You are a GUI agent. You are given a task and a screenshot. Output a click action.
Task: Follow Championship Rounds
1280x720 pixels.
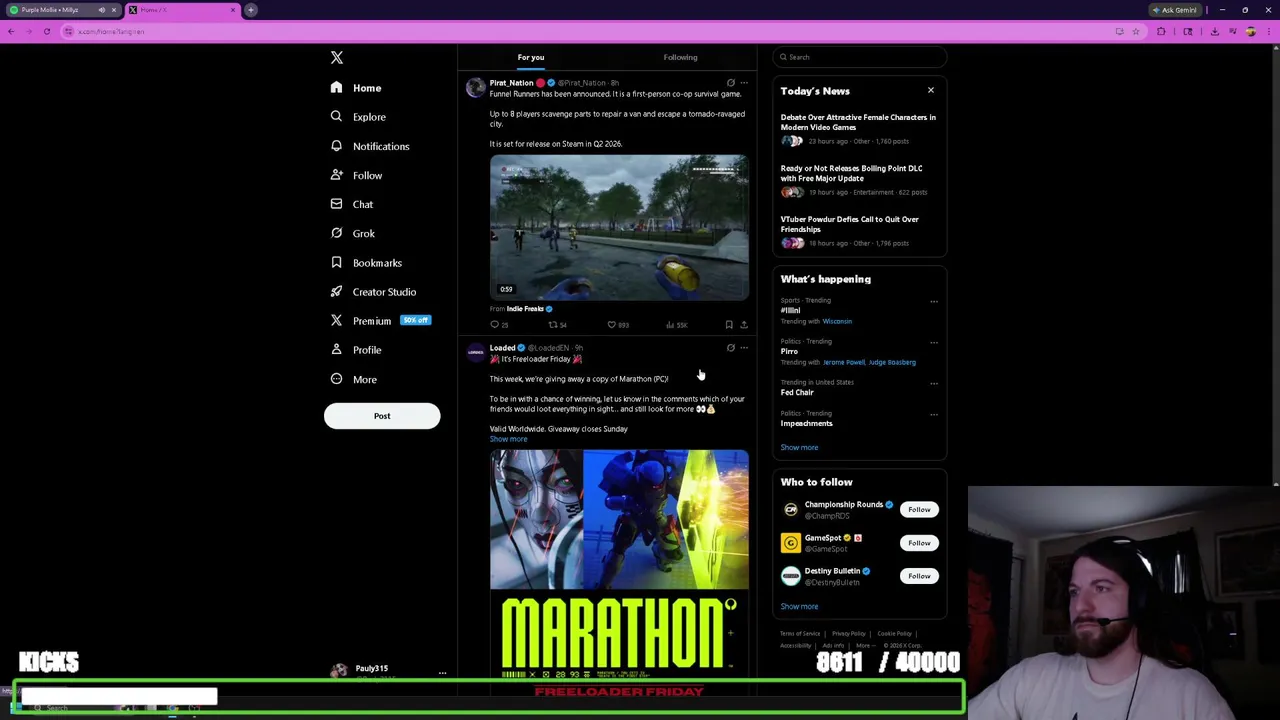[919, 510]
